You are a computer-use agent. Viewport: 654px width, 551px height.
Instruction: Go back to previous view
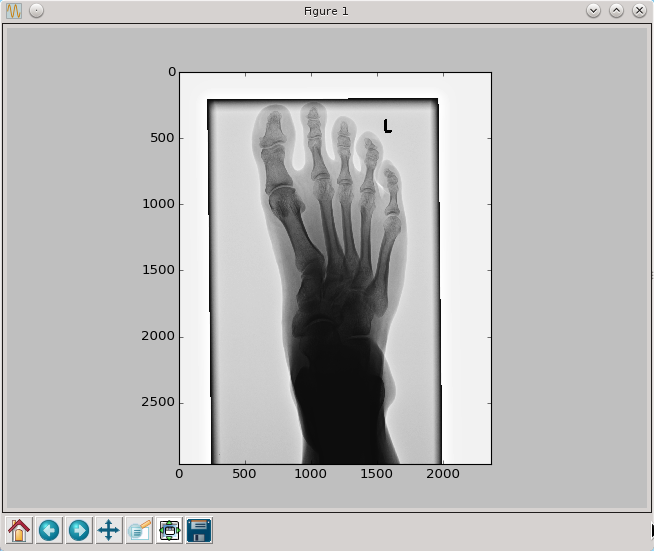[48, 530]
